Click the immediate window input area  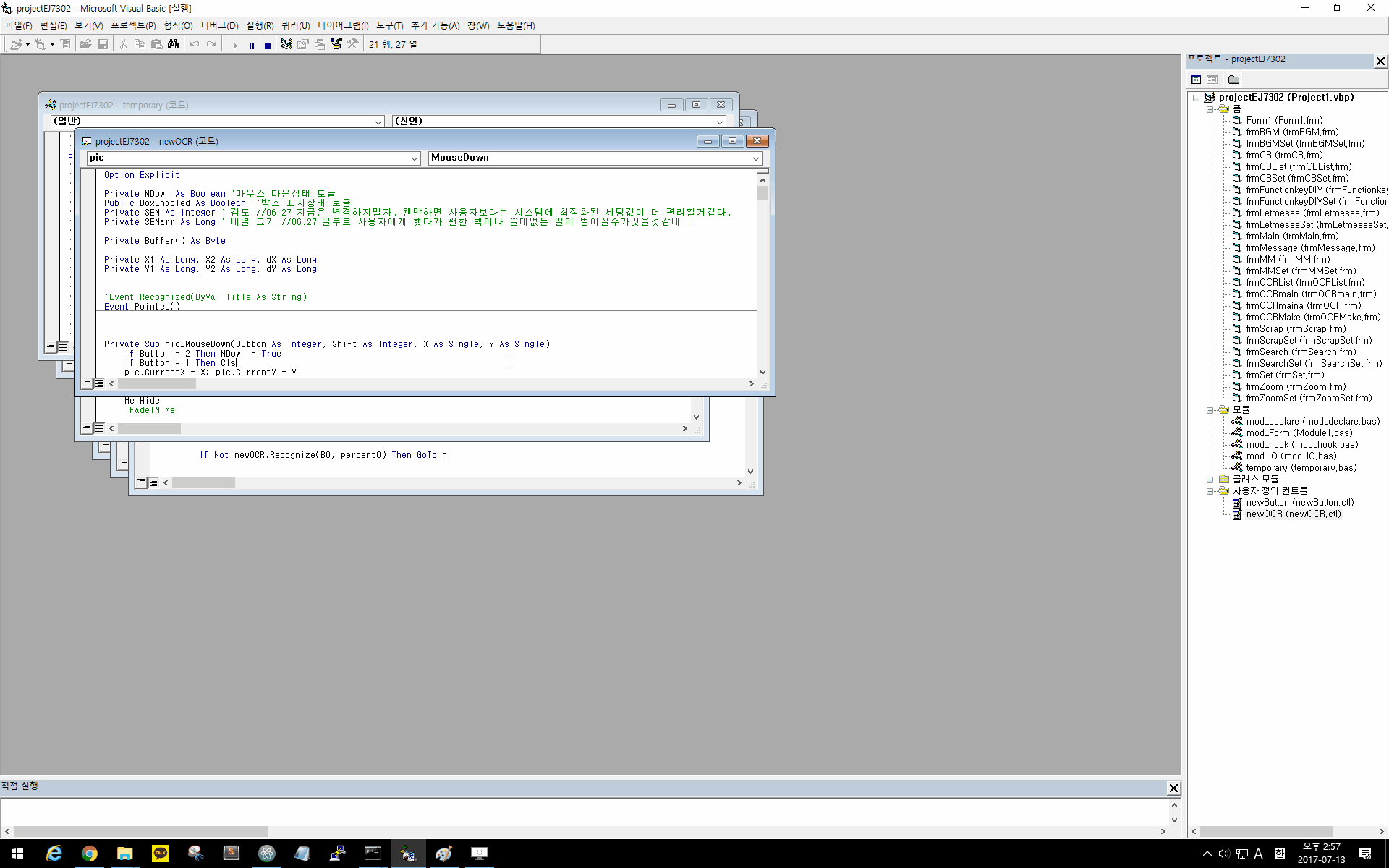(579, 811)
